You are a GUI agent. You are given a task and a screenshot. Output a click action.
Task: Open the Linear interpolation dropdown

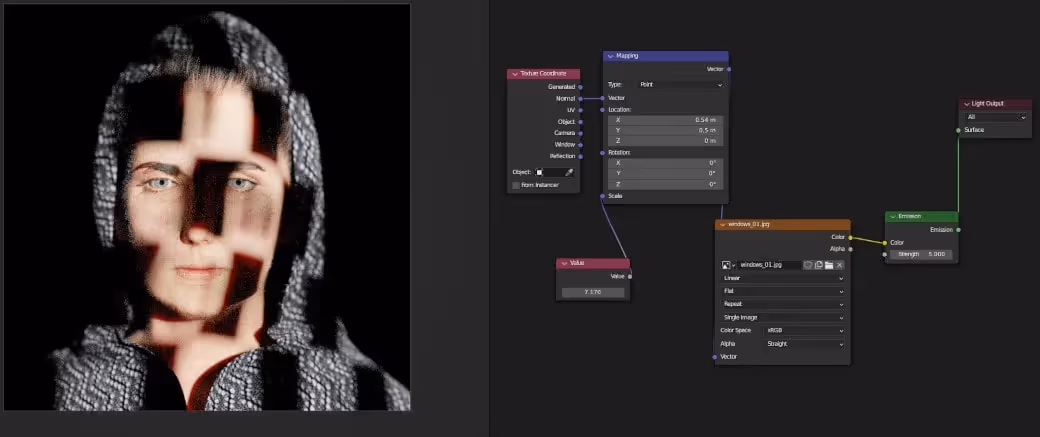783,278
